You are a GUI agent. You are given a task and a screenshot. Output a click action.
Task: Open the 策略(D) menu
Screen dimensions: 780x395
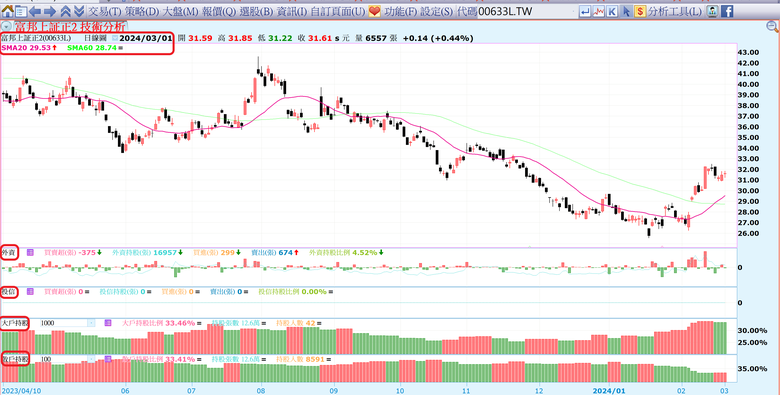tap(142, 11)
